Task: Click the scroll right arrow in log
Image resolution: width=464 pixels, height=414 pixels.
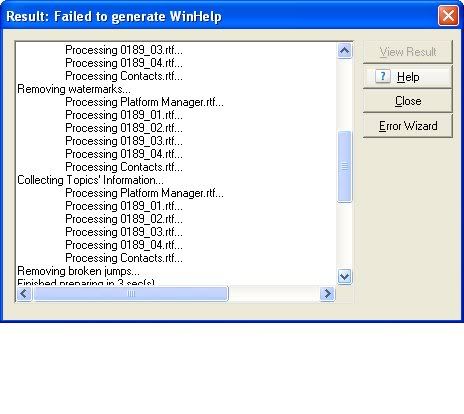Action: pyautogui.click(x=327, y=294)
